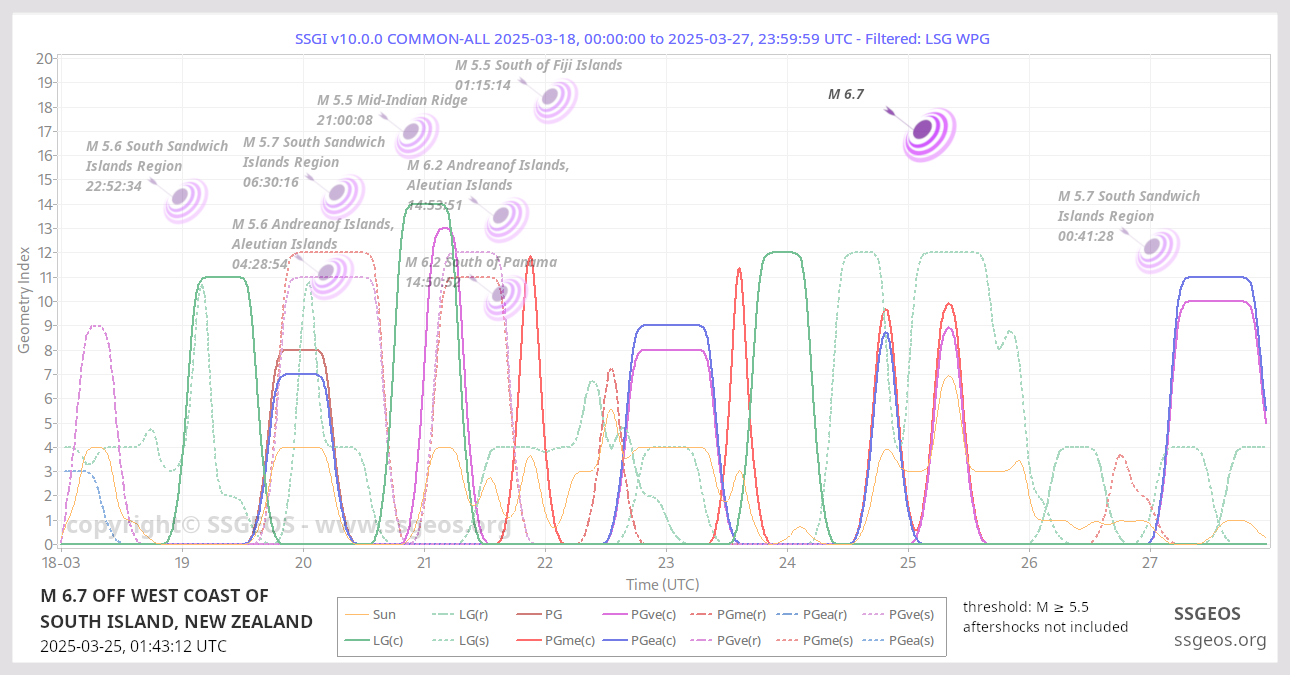The image size is (1290, 675).
Task: Hide the LG(c) series via legend
Action: click(x=387, y=640)
